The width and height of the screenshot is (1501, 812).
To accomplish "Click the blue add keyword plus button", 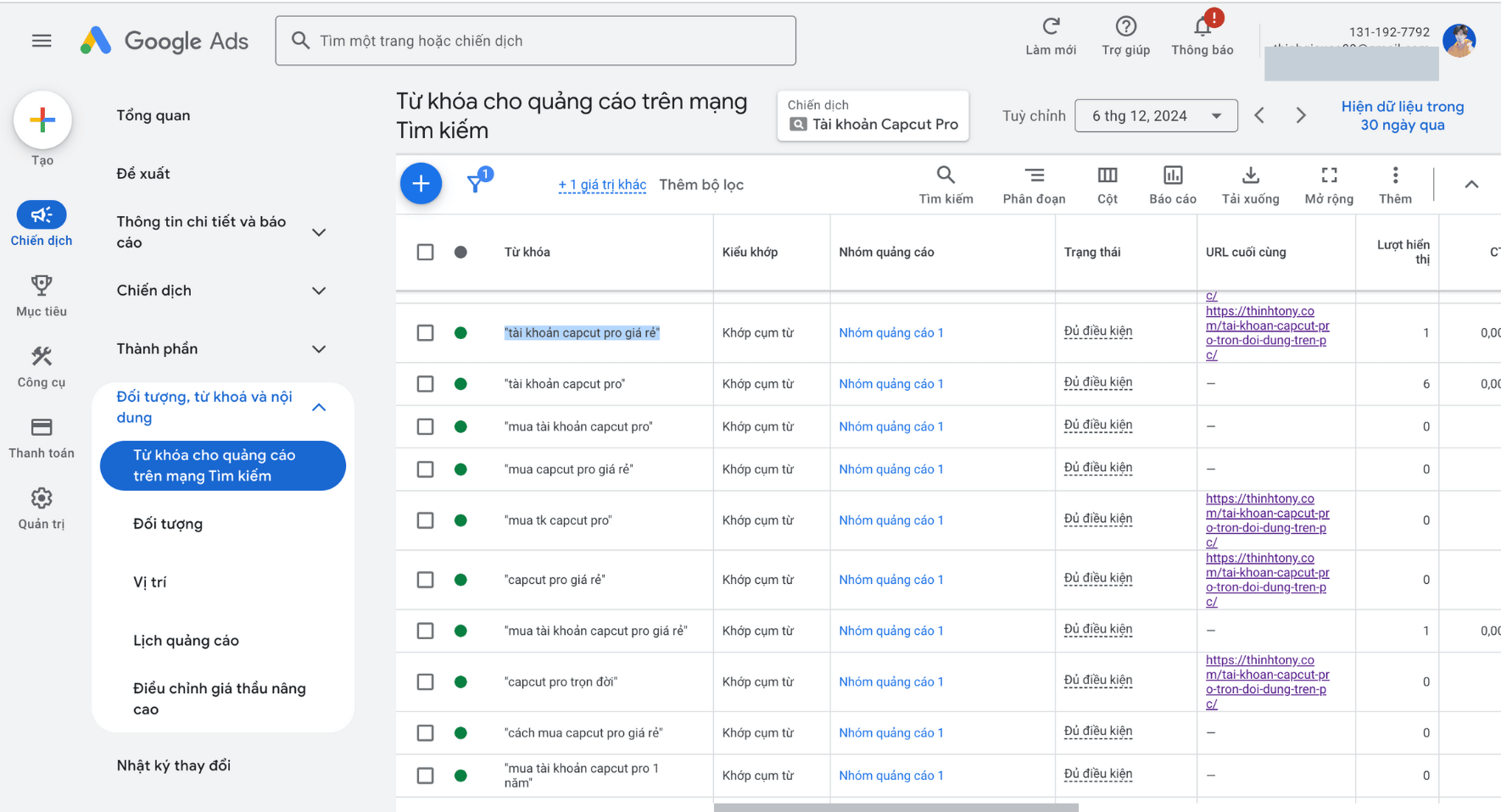I will (421, 184).
